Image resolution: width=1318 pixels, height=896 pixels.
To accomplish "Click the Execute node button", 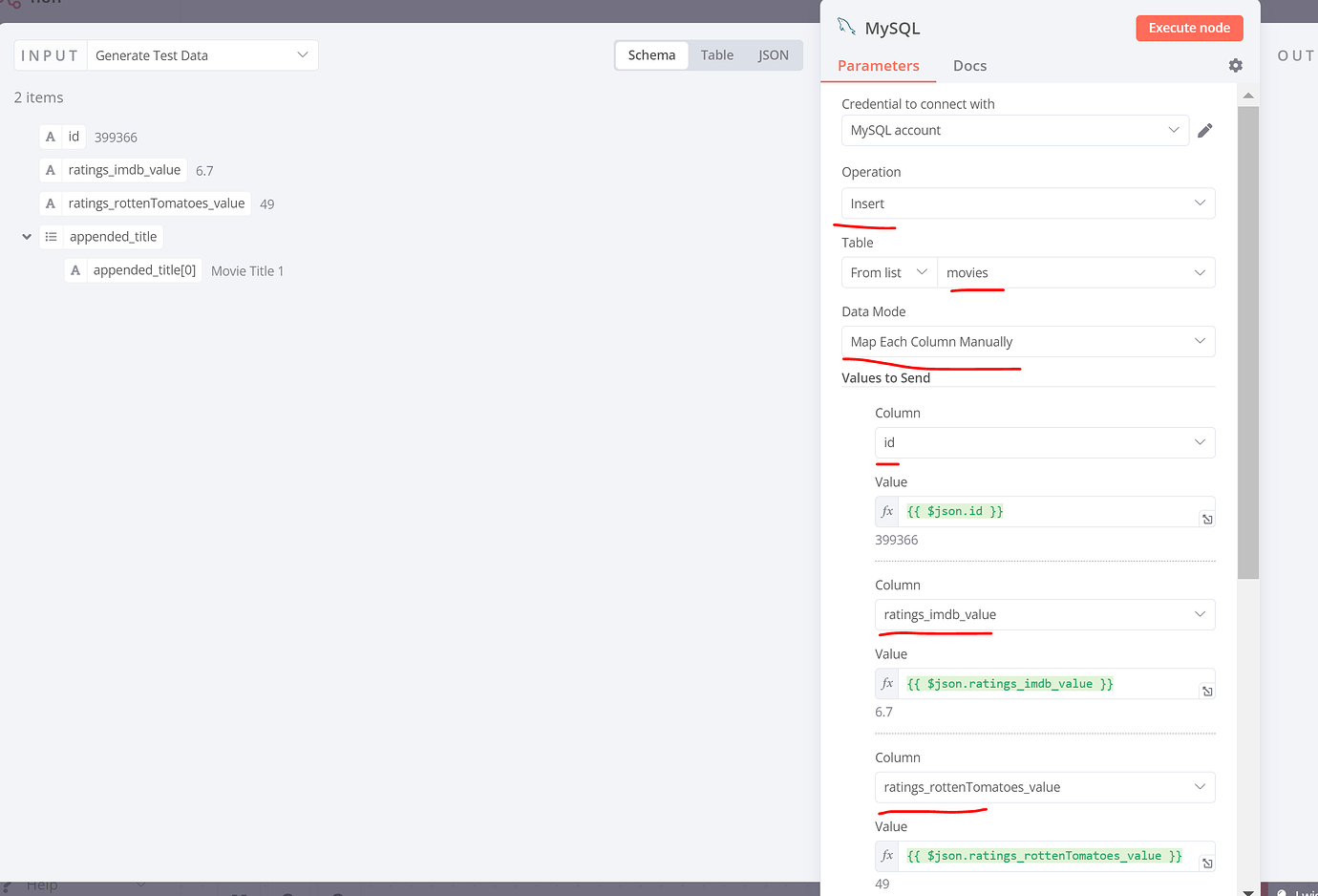I will (x=1189, y=28).
